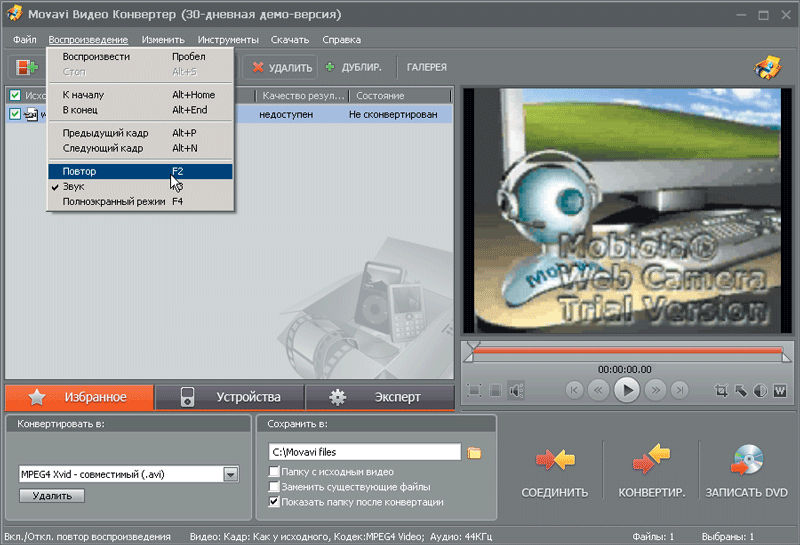Screen dimensions: 800x545
Task: Click the orange preview timeline bar
Action: coord(626,352)
